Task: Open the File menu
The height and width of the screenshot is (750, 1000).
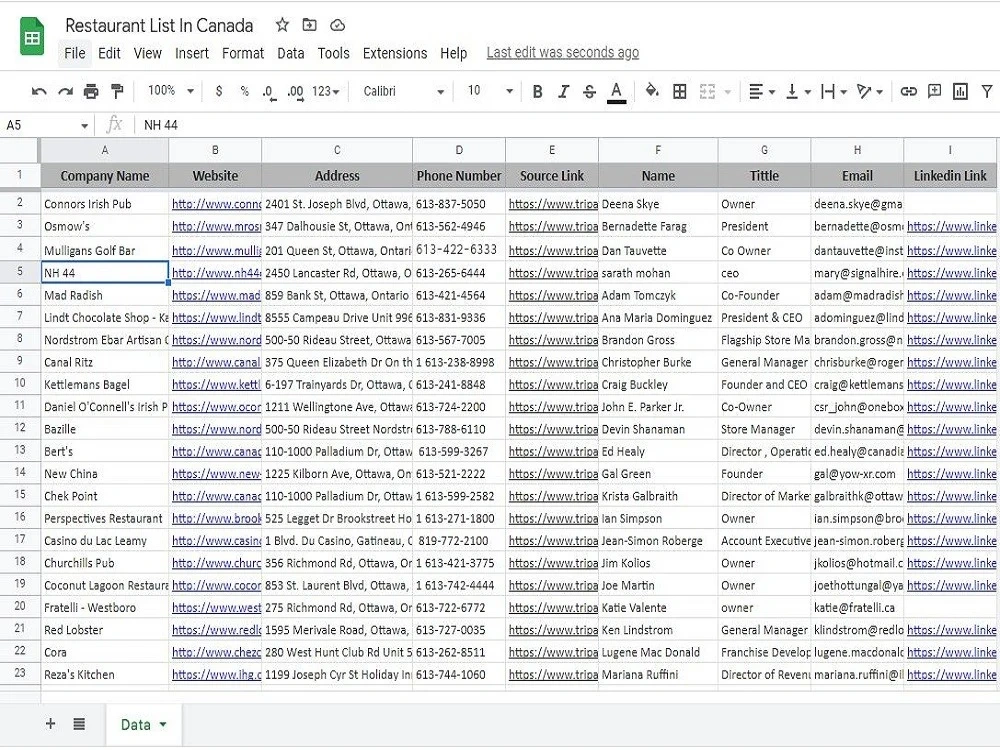Action: (x=75, y=53)
